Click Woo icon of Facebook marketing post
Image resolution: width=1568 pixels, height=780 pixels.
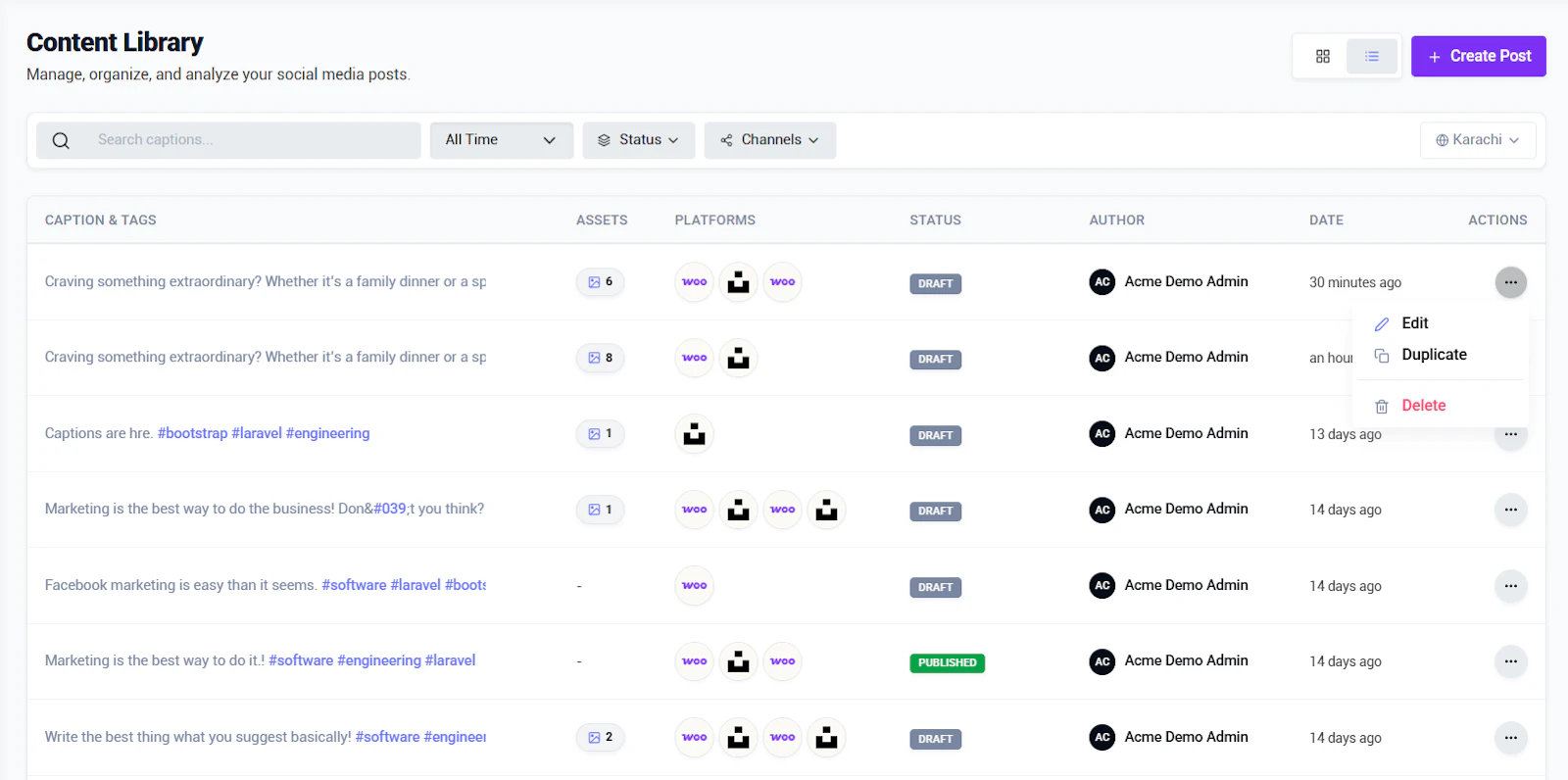tap(694, 586)
